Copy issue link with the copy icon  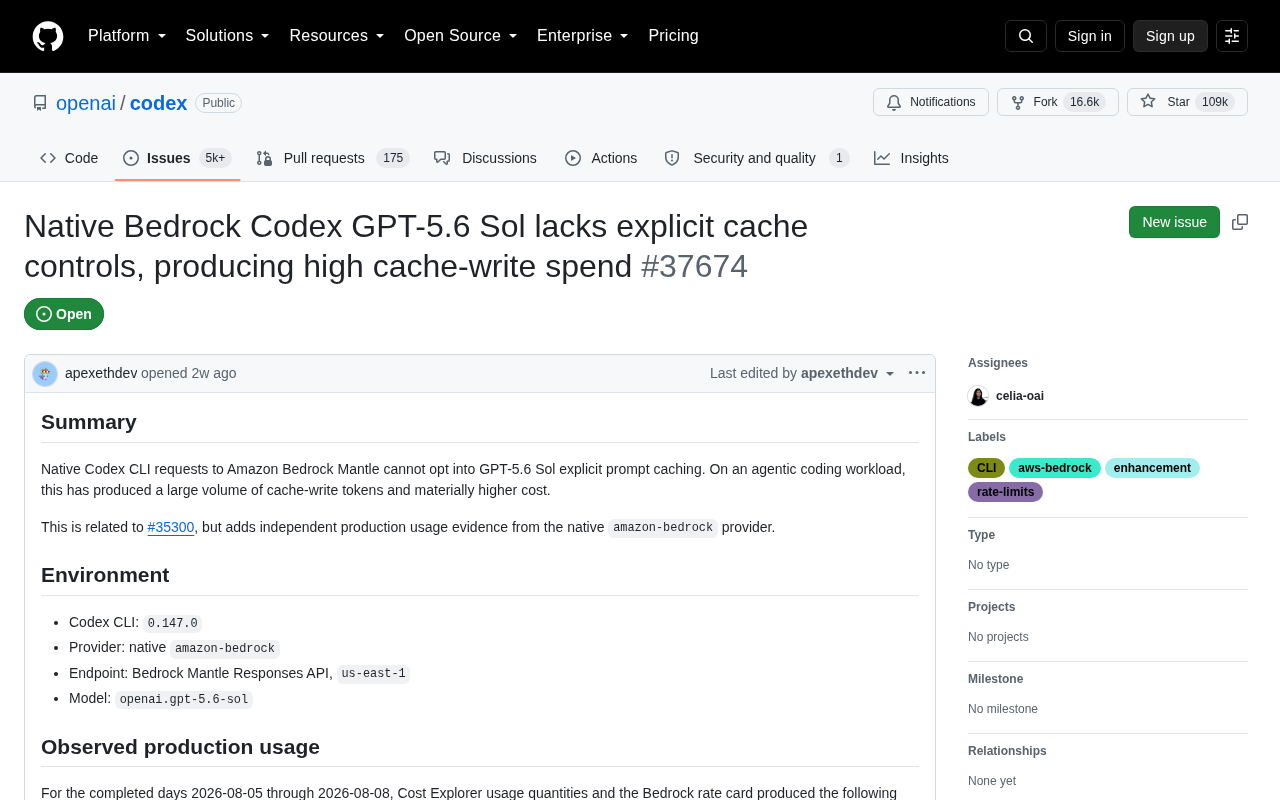coord(1240,222)
